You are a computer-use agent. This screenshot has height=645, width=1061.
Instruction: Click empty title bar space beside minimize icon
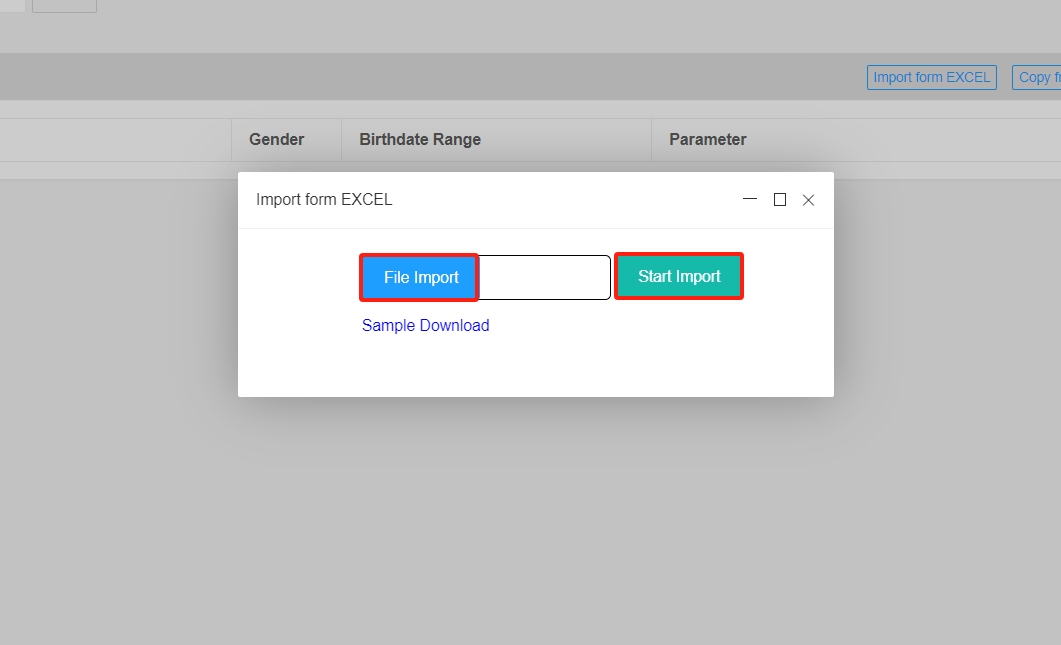click(600, 199)
